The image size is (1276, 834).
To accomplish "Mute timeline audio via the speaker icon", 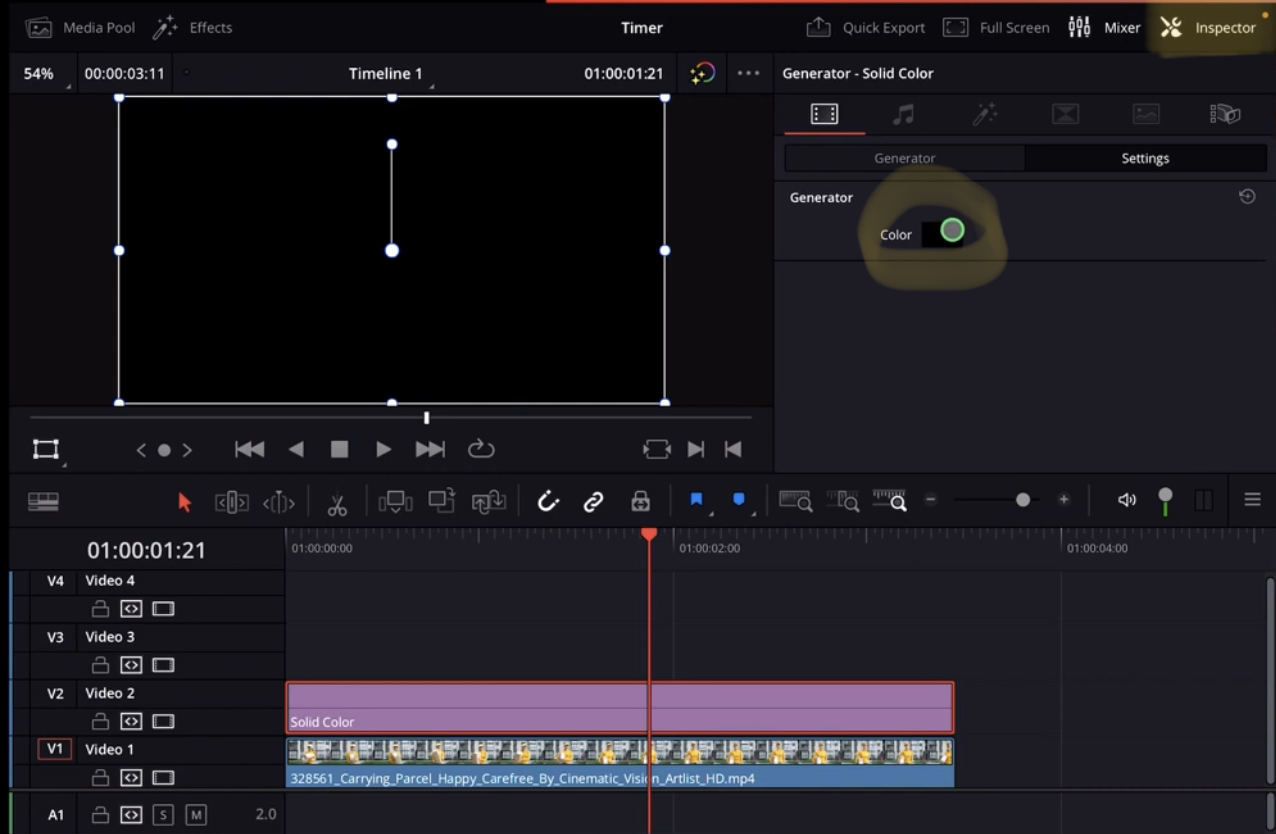I will point(1127,500).
